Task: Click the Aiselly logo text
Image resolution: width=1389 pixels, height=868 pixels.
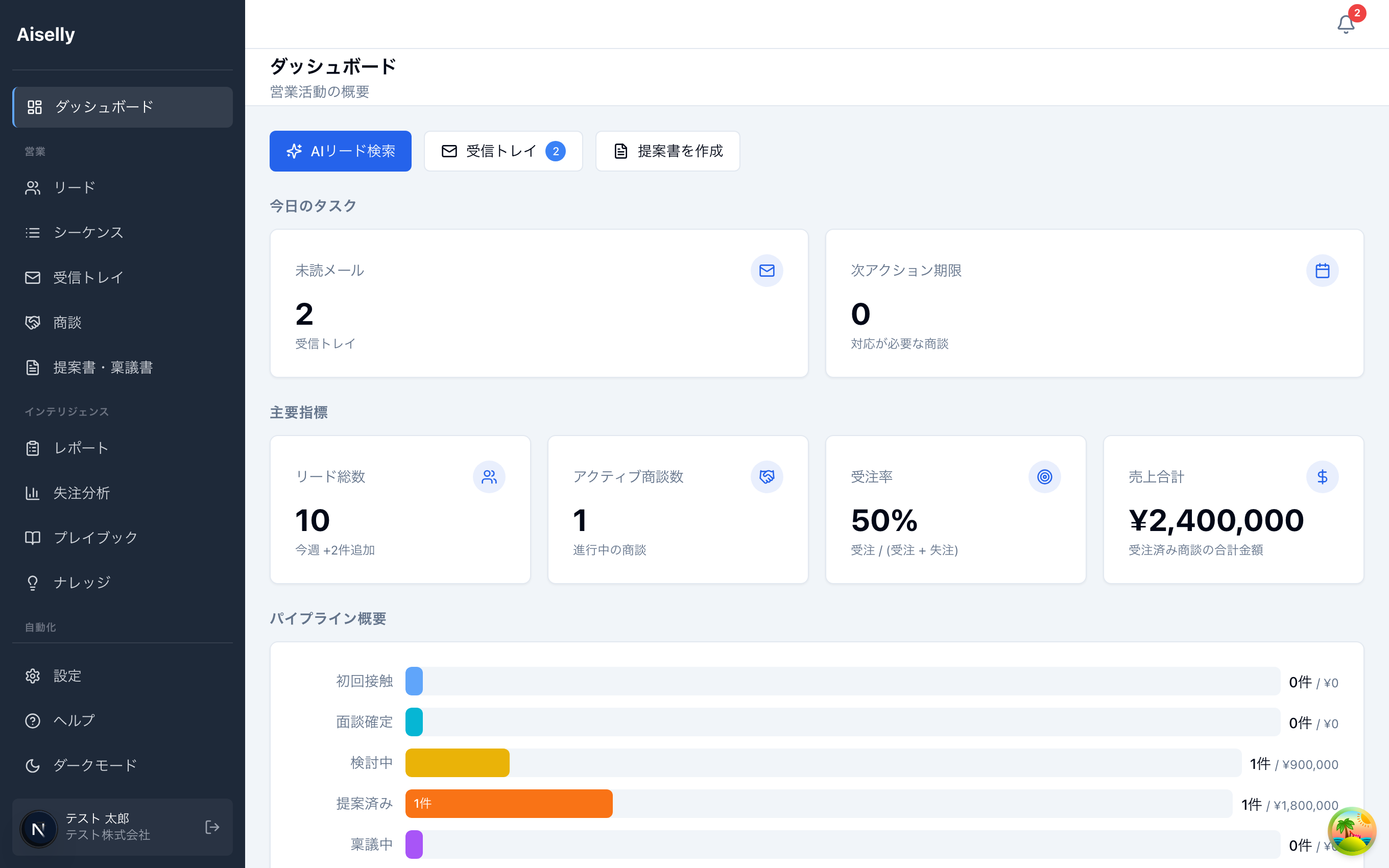Action: 46,34
